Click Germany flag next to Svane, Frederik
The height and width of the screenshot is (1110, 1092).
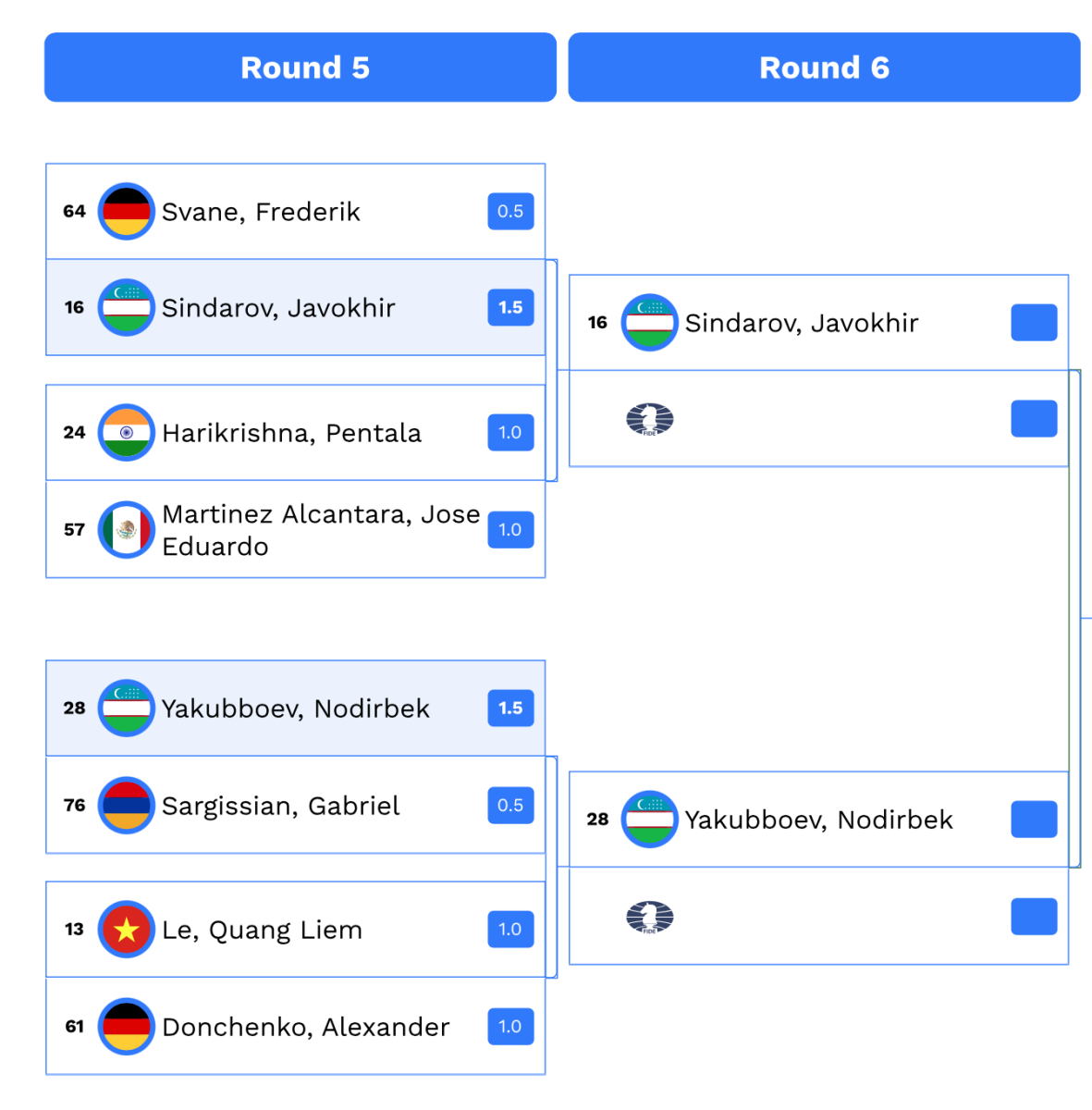pyautogui.click(x=126, y=212)
